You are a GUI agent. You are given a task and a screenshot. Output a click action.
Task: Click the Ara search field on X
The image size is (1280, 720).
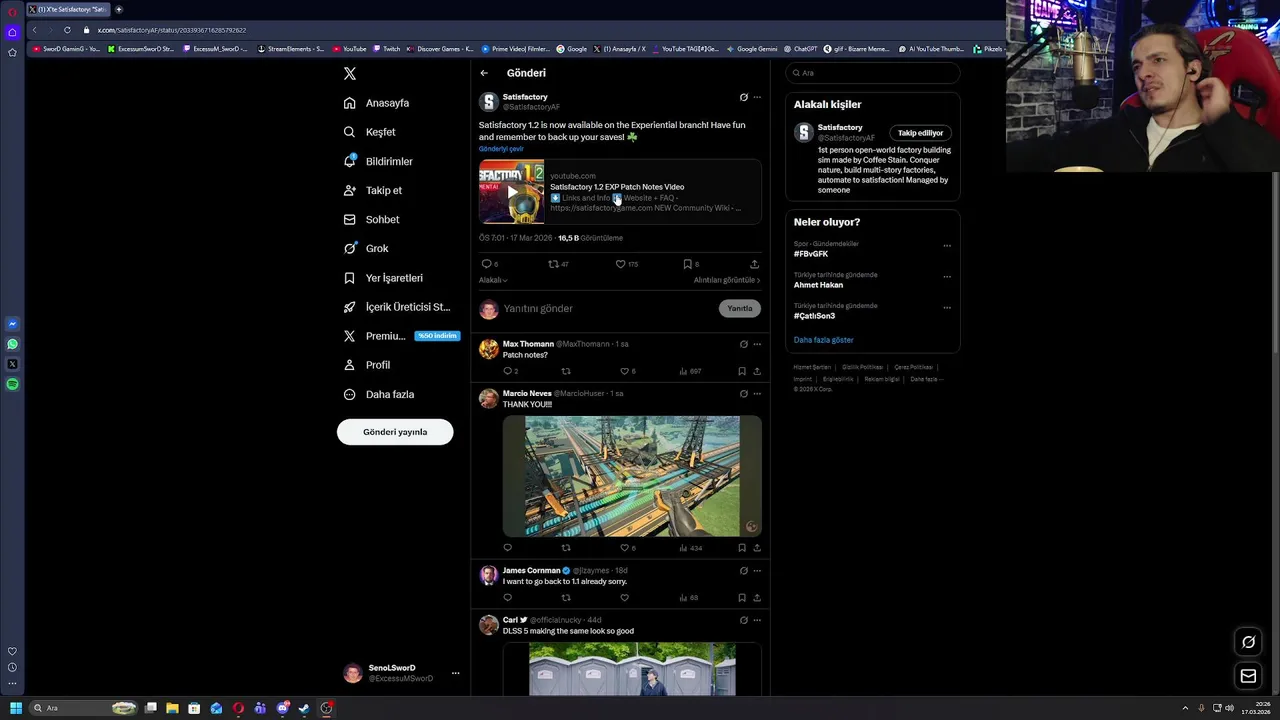(873, 73)
